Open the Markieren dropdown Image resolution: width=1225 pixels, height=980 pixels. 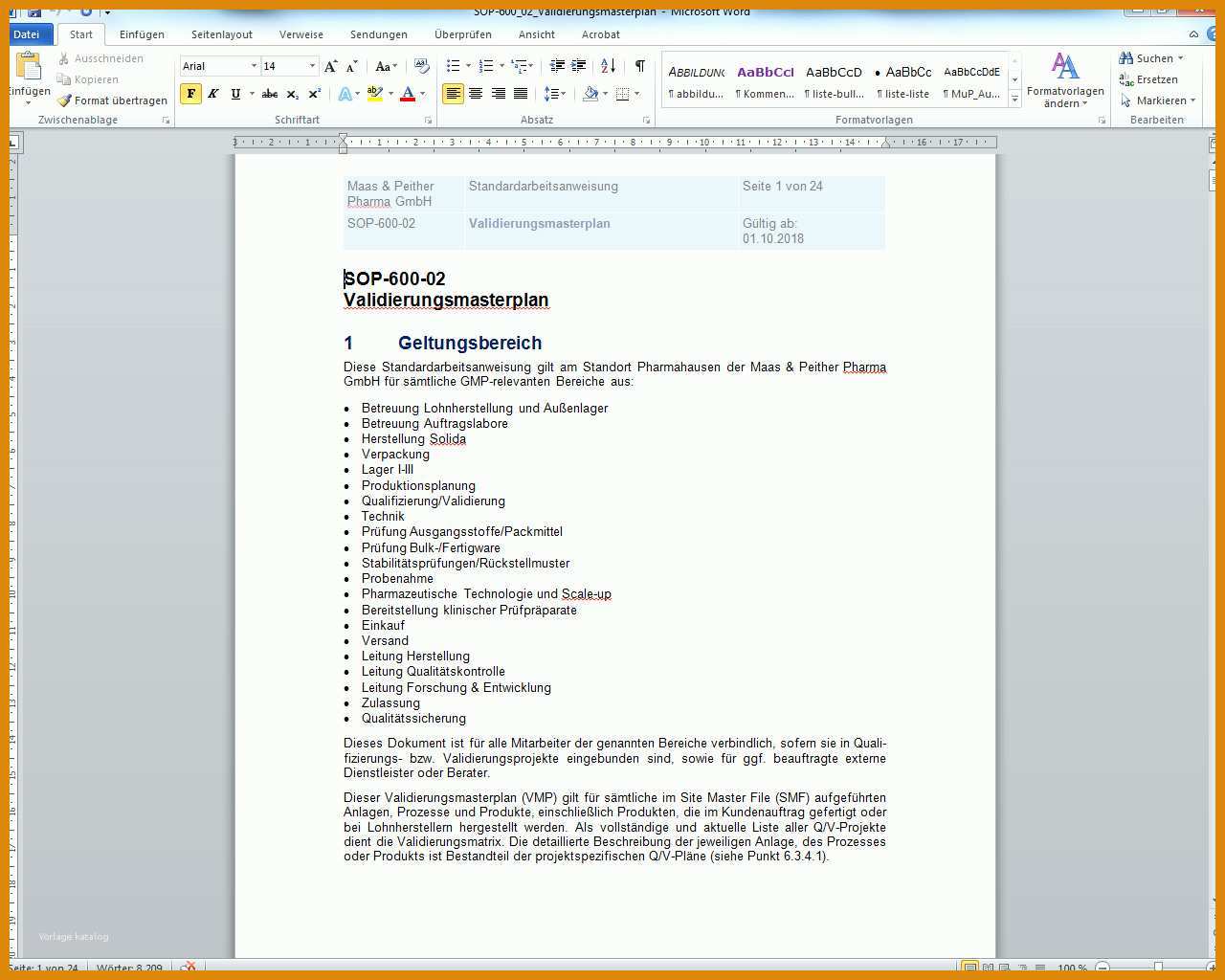click(1158, 100)
